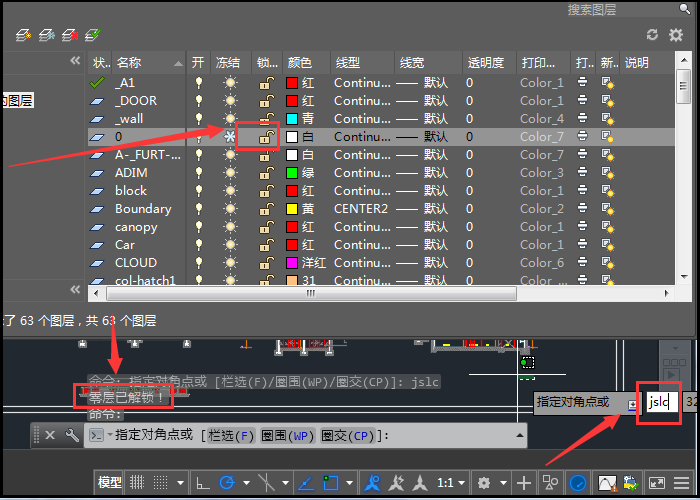This screenshot has width=700, height=500.
Task: Open snap mode dropdown arrow
Action: 180,483
